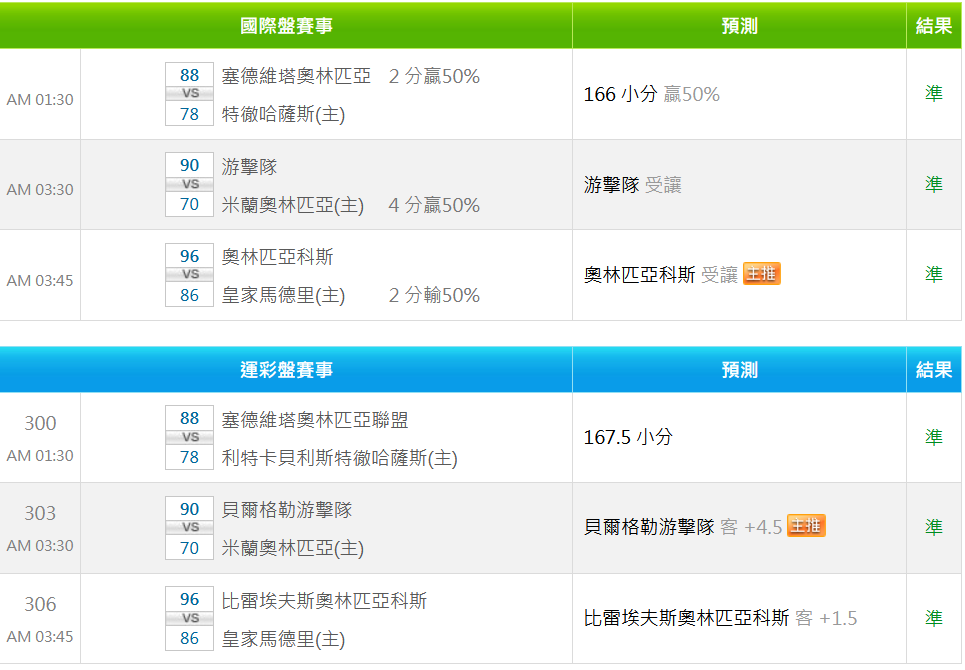
Task: Click score 70 in 運彩盤 match 303
Action: coord(190,548)
